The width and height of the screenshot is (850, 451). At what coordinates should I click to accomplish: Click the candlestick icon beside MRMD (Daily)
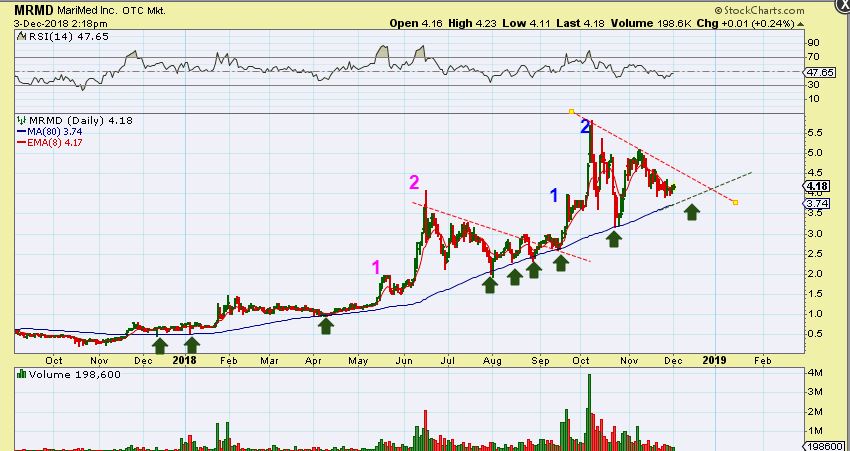(x=22, y=120)
